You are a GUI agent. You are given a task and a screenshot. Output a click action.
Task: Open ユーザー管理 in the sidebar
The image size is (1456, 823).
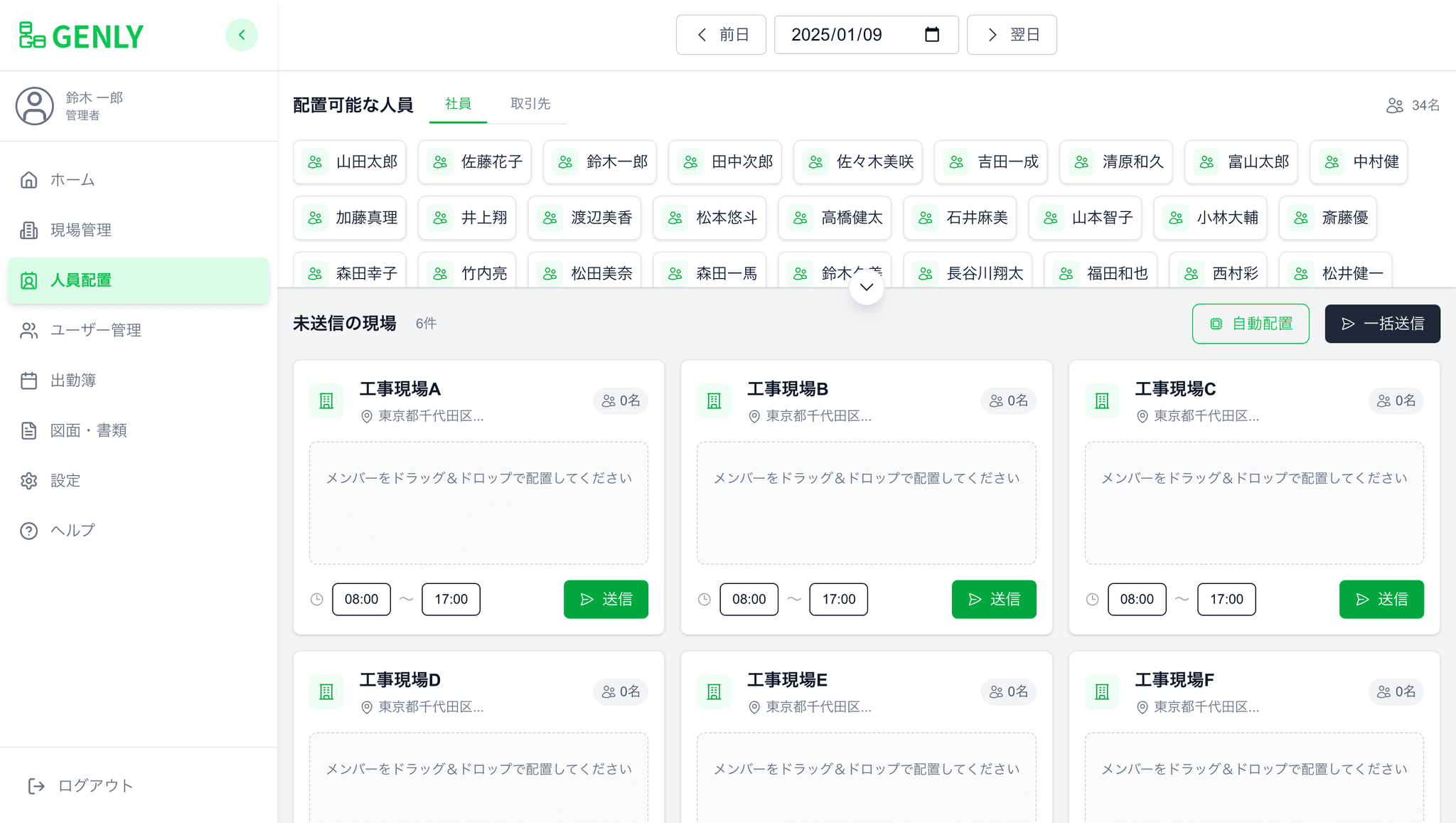coord(95,330)
